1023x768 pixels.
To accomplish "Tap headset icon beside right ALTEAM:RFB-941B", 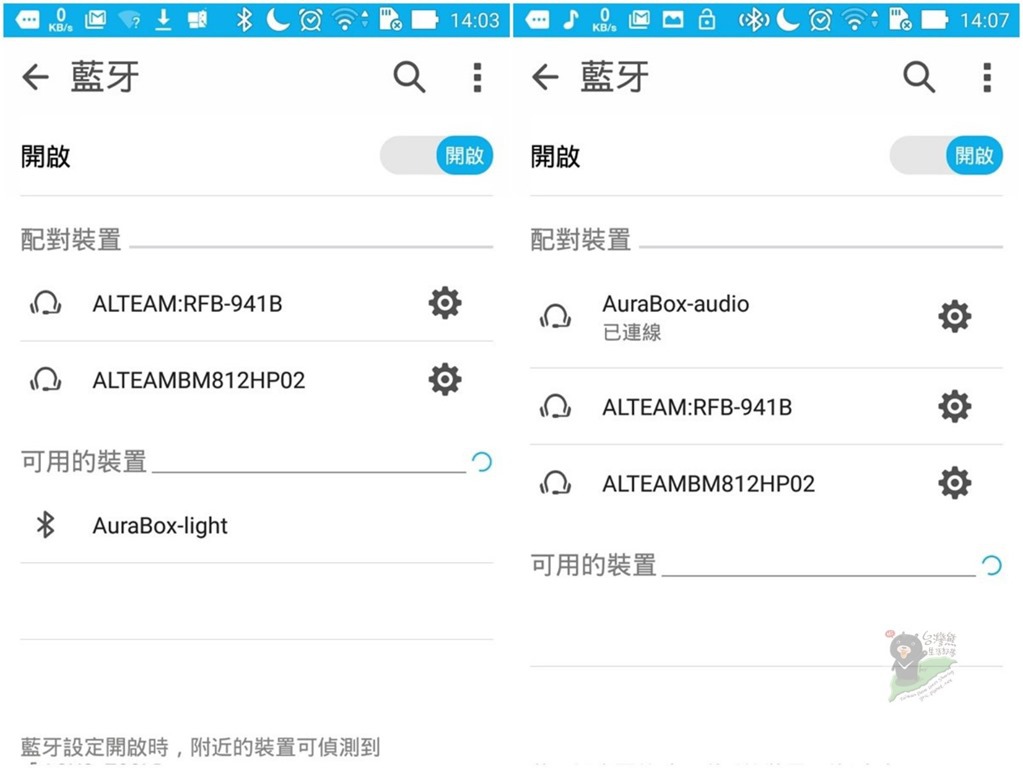I will [555, 407].
